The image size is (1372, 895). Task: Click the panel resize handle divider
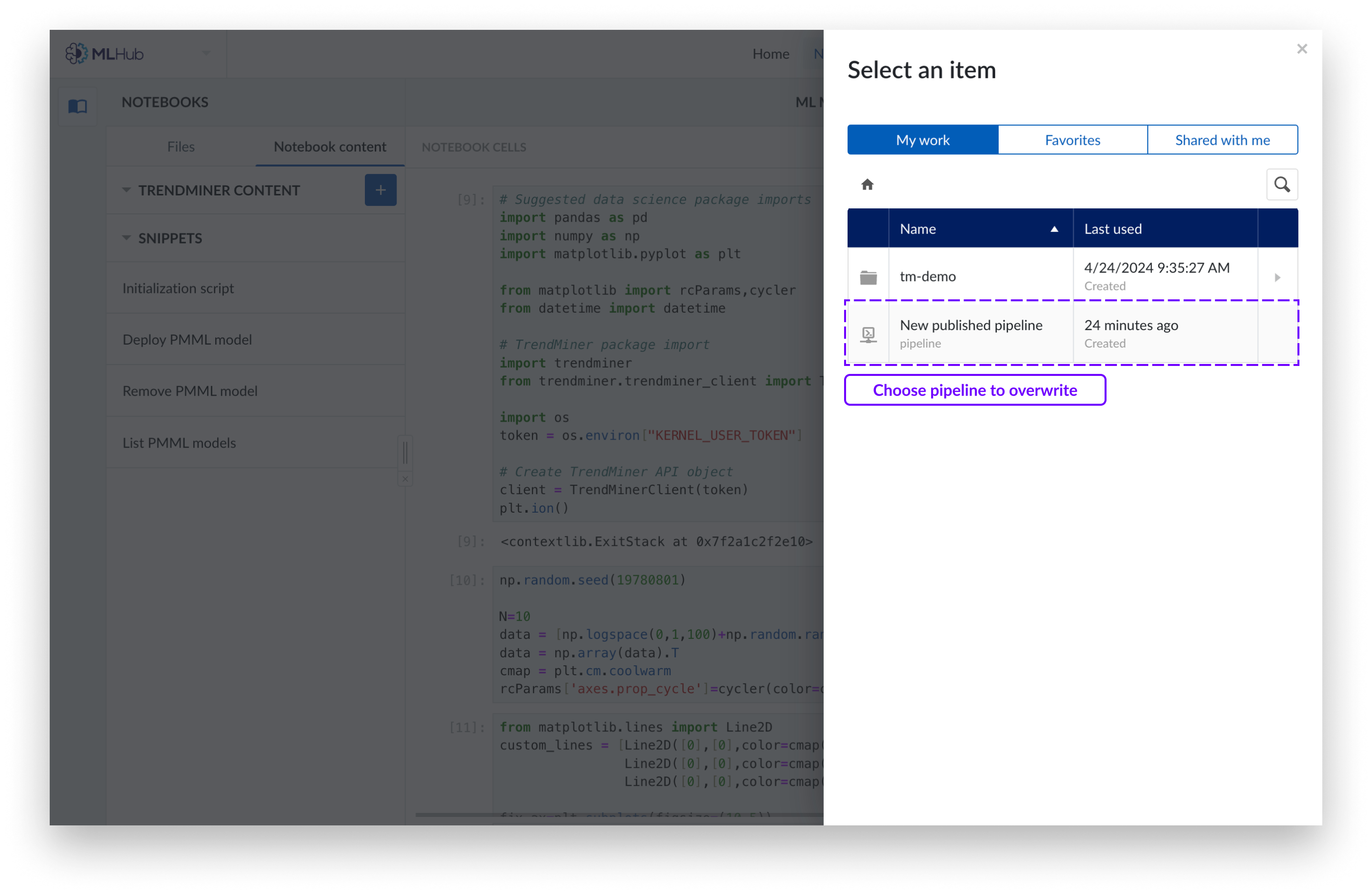[405, 452]
